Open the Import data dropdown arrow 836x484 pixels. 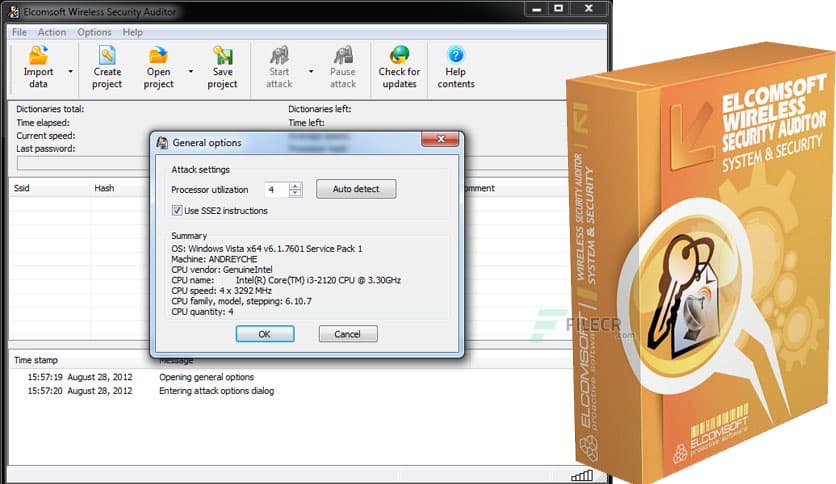click(x=70, y=71)
